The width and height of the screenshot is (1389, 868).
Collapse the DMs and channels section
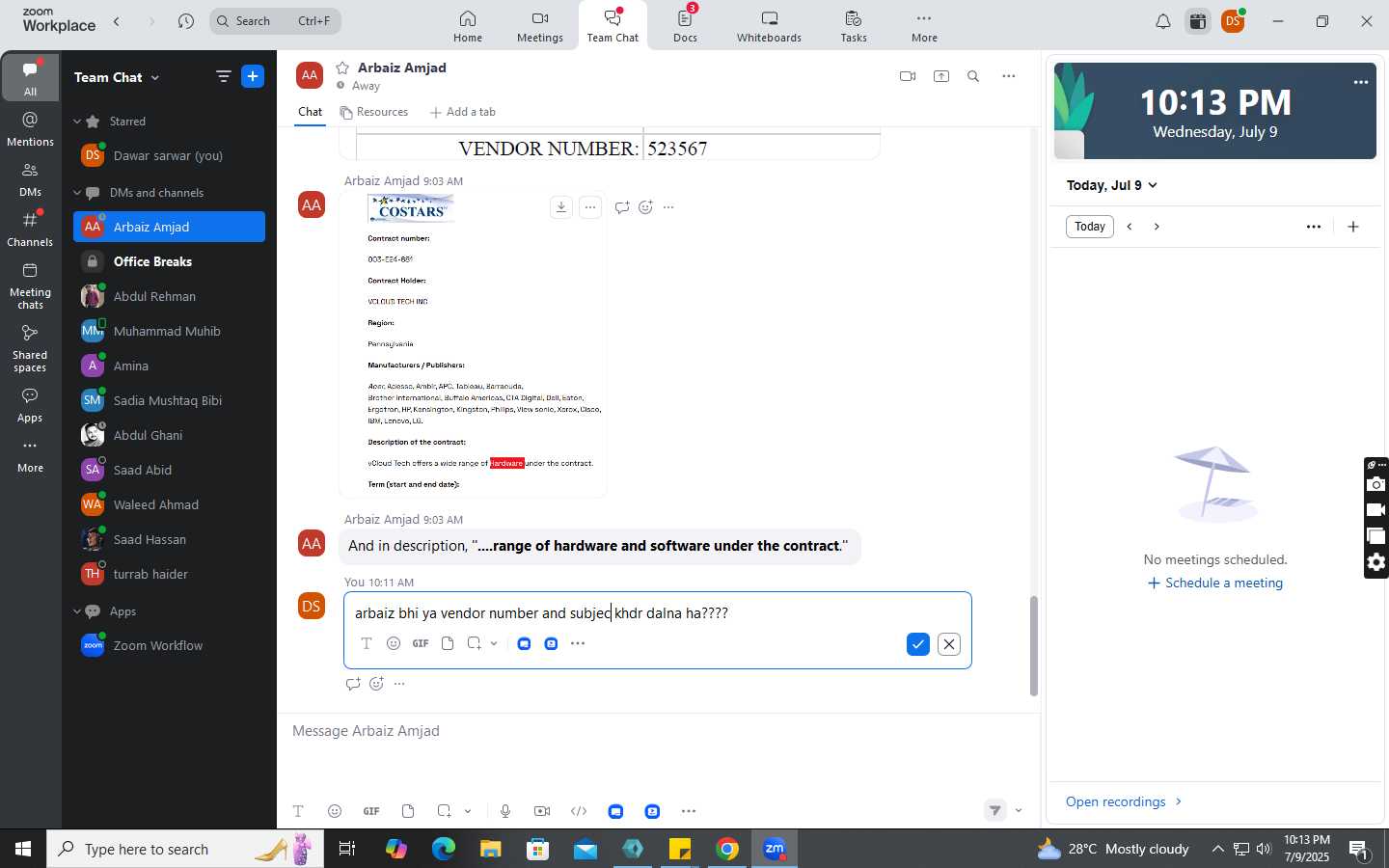77,193
